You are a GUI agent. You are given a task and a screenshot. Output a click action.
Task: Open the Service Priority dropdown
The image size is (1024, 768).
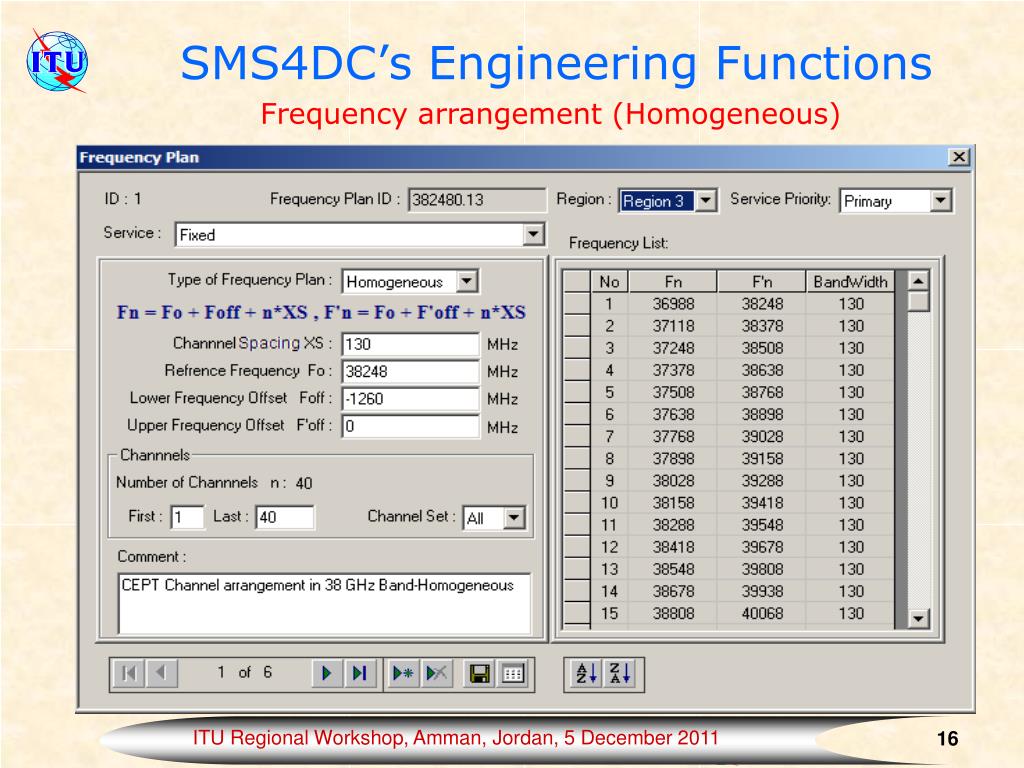point(940,200)
